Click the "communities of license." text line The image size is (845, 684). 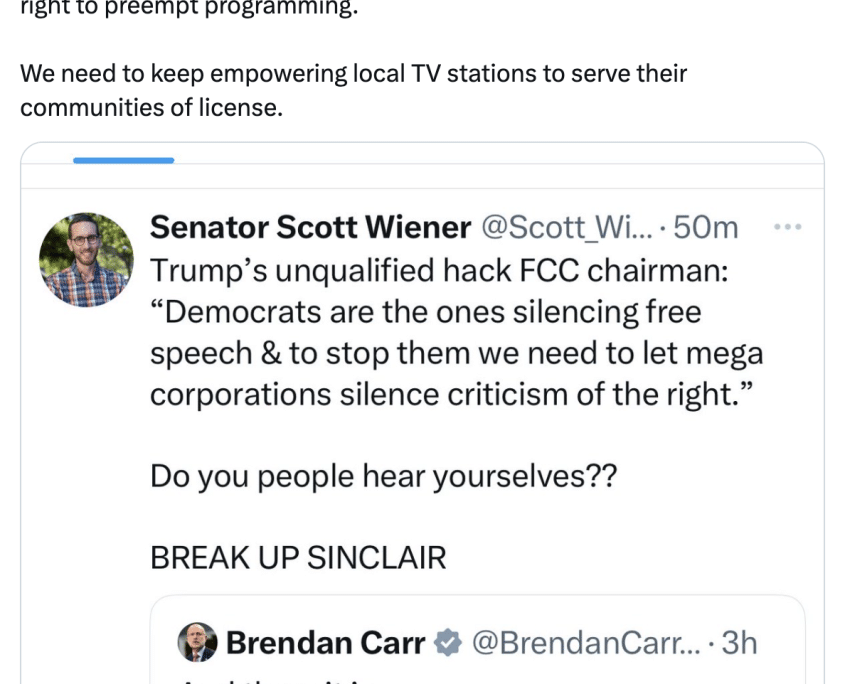click(x=151, y=108)
